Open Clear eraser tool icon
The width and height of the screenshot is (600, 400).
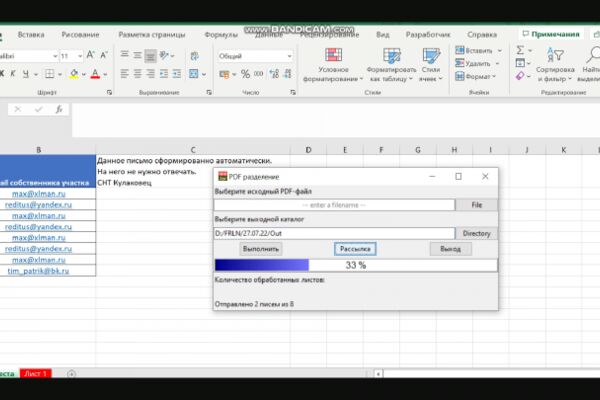pos(520,76)
